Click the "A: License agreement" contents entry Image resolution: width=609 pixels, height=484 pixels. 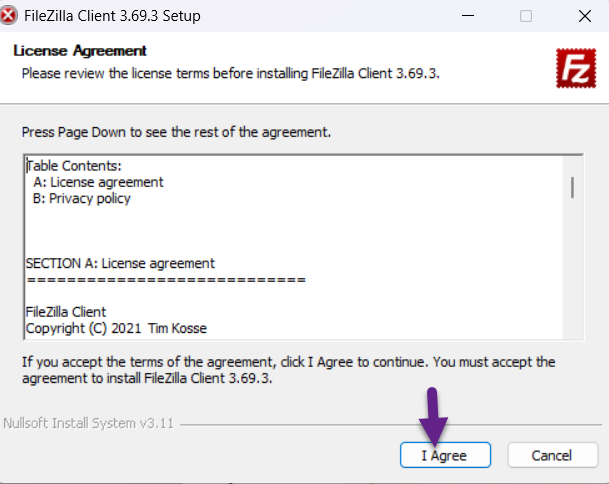click(98, 182)
